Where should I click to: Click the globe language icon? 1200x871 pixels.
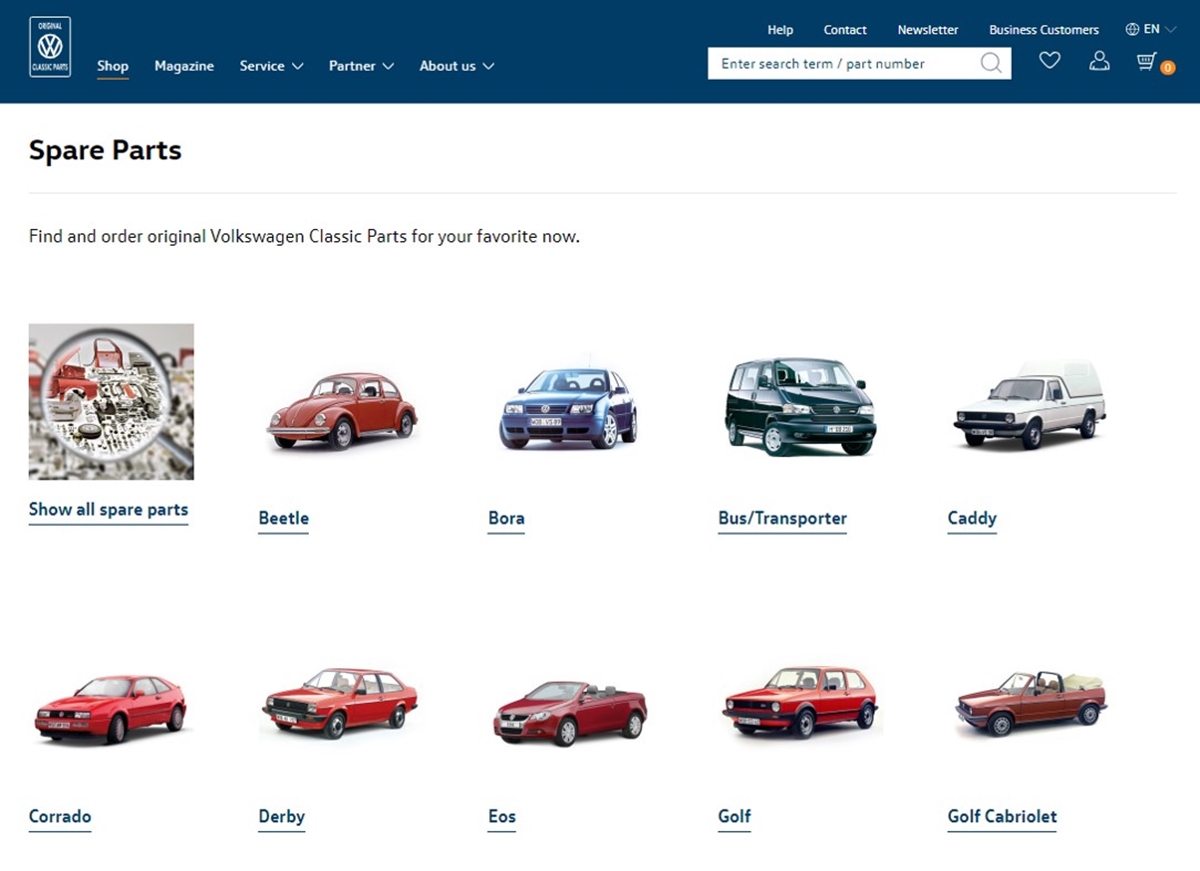click(1132, 29)
